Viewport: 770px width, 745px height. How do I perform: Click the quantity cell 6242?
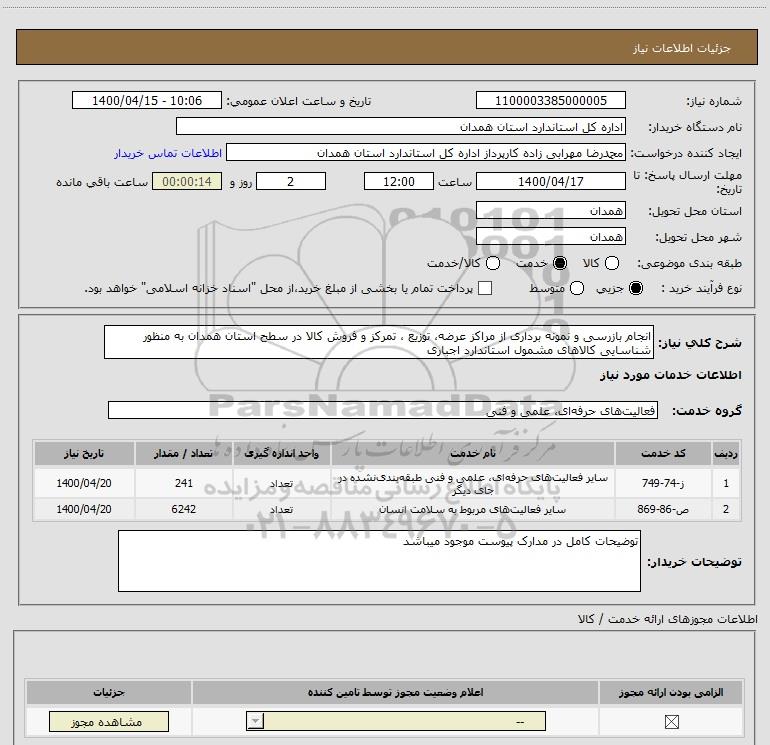tap(184, 509)
